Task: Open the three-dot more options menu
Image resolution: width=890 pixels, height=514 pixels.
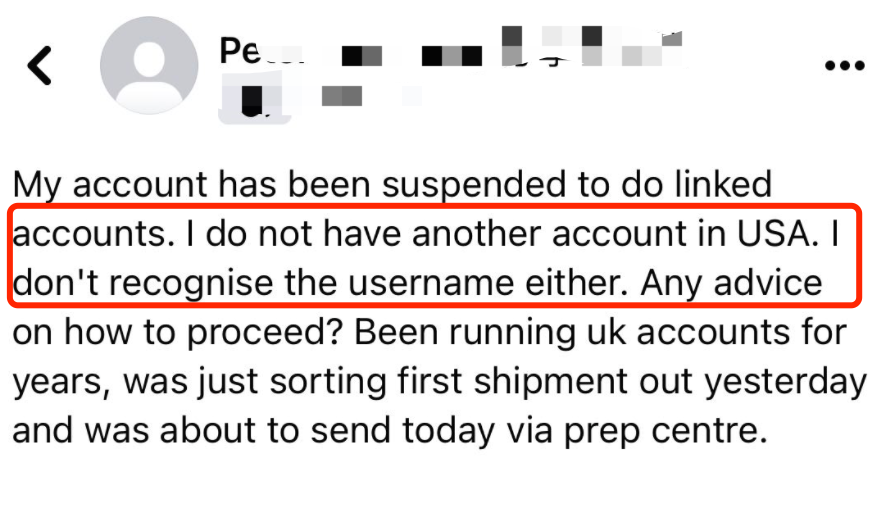Action: coord(845,66)
